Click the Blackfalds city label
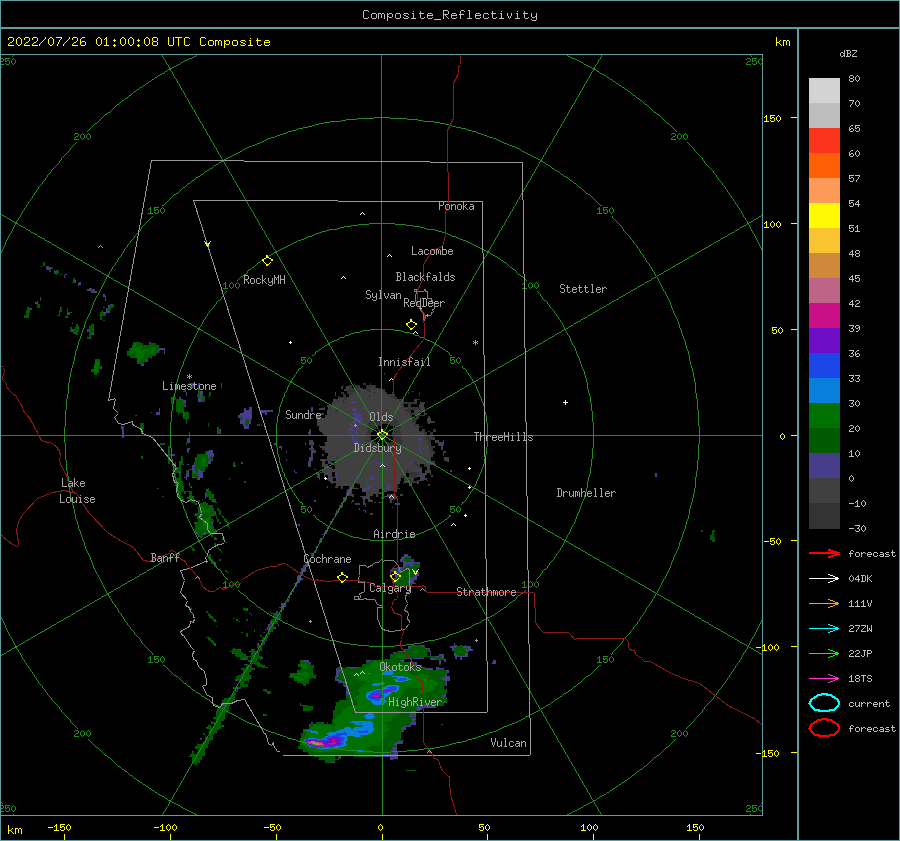Image resolution: width=900 pixels, height=841 pixels. pyautogui.click(x=425, y=277)
